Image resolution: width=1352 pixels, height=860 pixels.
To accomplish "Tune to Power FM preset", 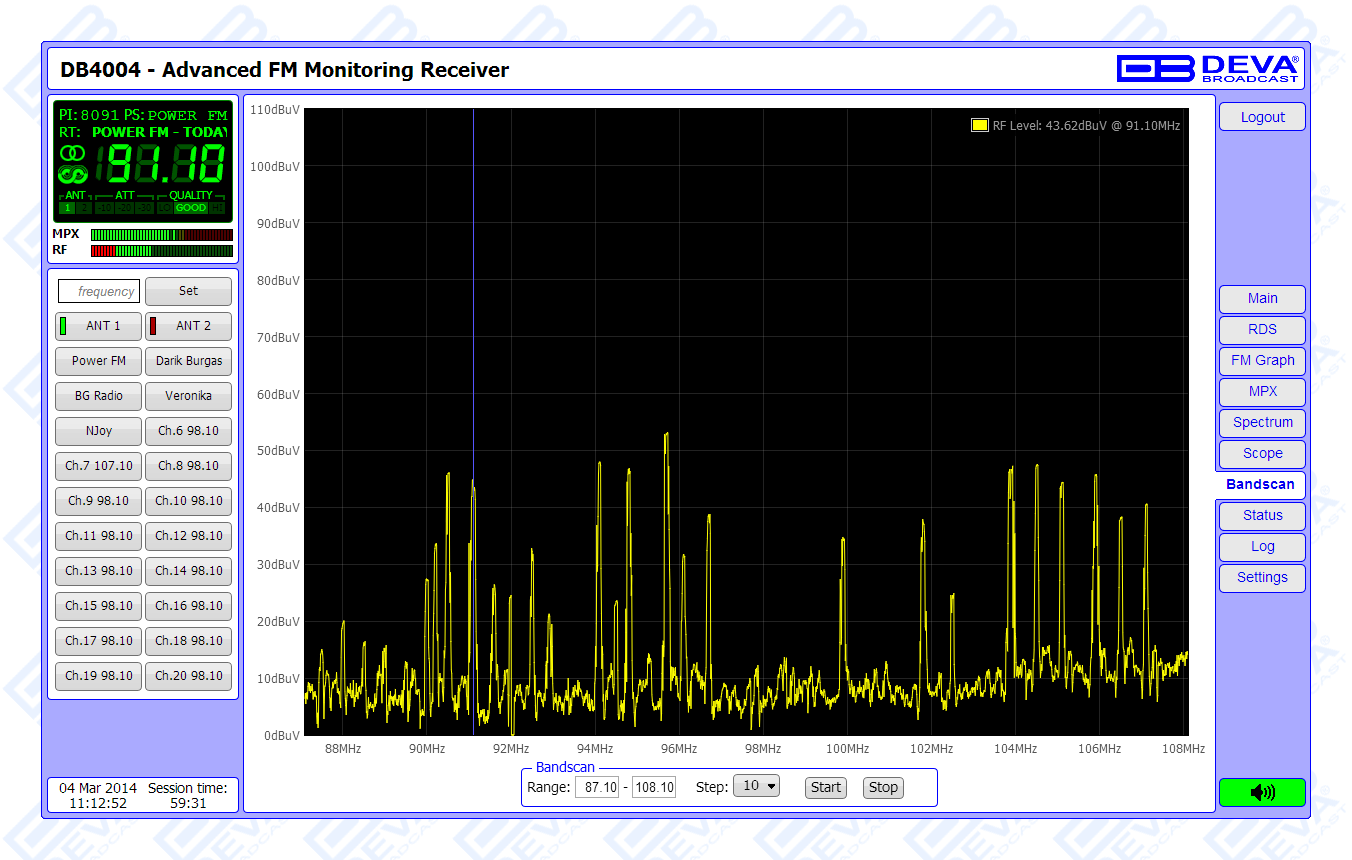I will pos(98,361).
